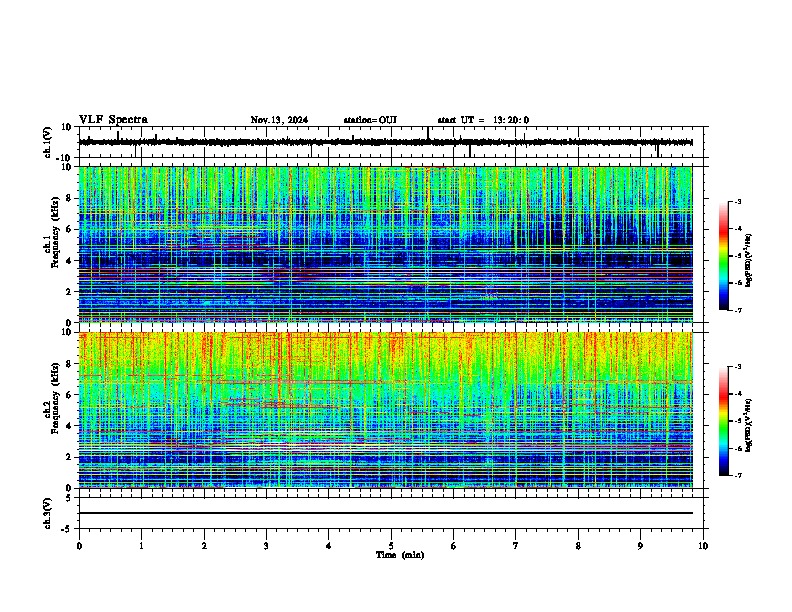792x612 pixels.
Task: Click the ch.1 voltage waveform trace
Action: (x=386, y=142)
